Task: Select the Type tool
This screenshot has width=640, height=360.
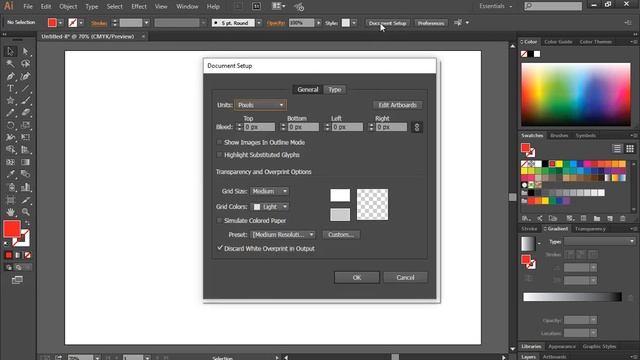Action: [x=11, y=89]
